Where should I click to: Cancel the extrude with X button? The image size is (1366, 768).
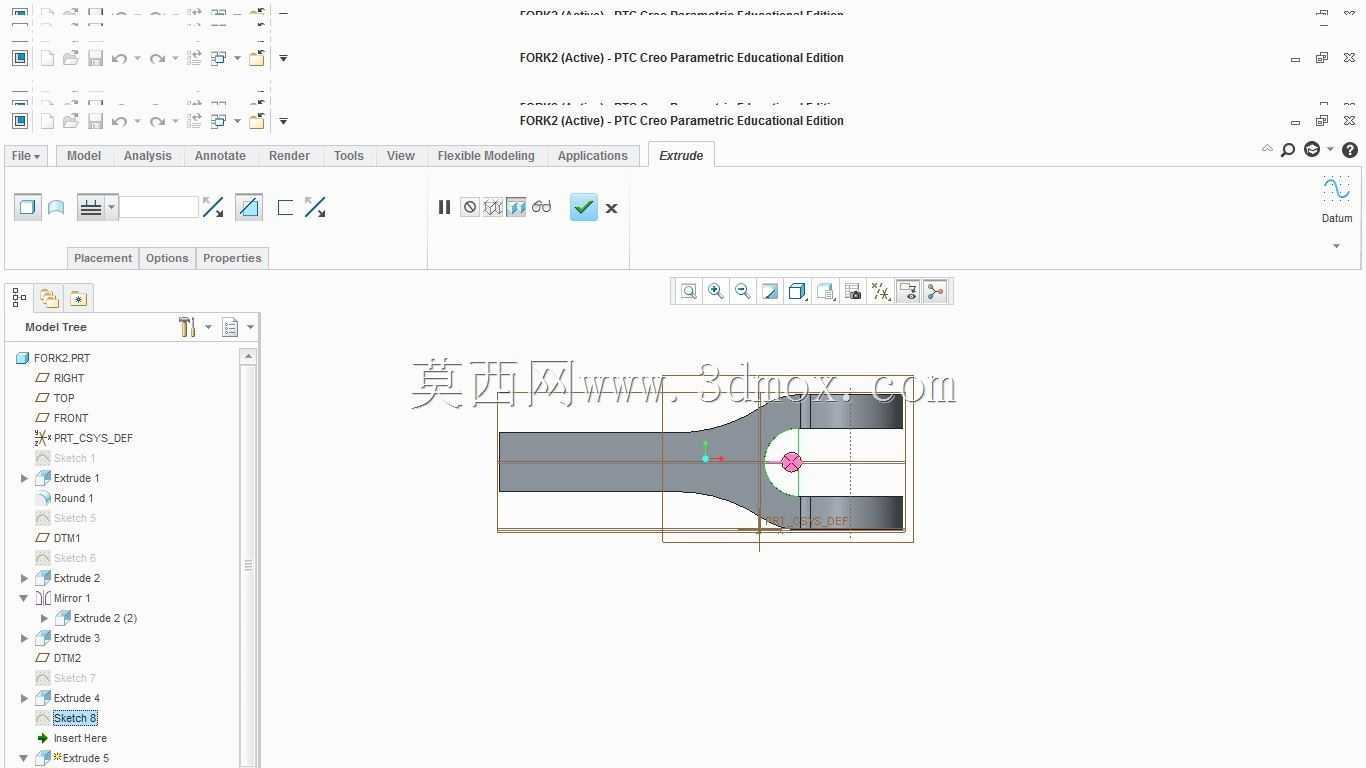point(612,208)
